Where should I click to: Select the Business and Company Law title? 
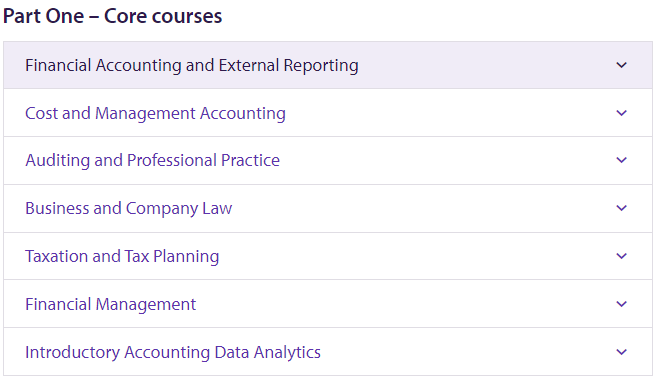(129, 208)
